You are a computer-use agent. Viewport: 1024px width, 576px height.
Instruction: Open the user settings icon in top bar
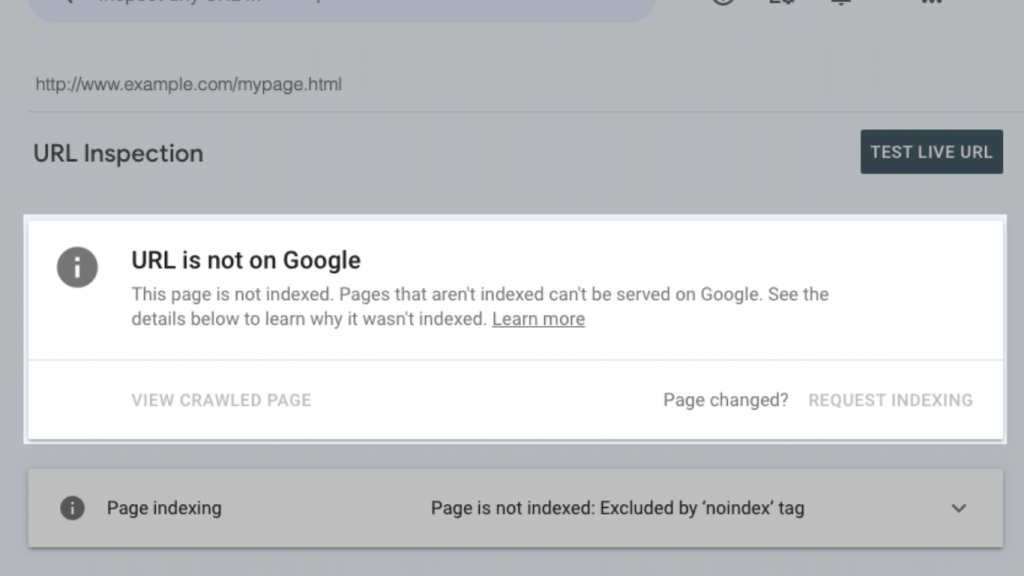coord(781,2)
